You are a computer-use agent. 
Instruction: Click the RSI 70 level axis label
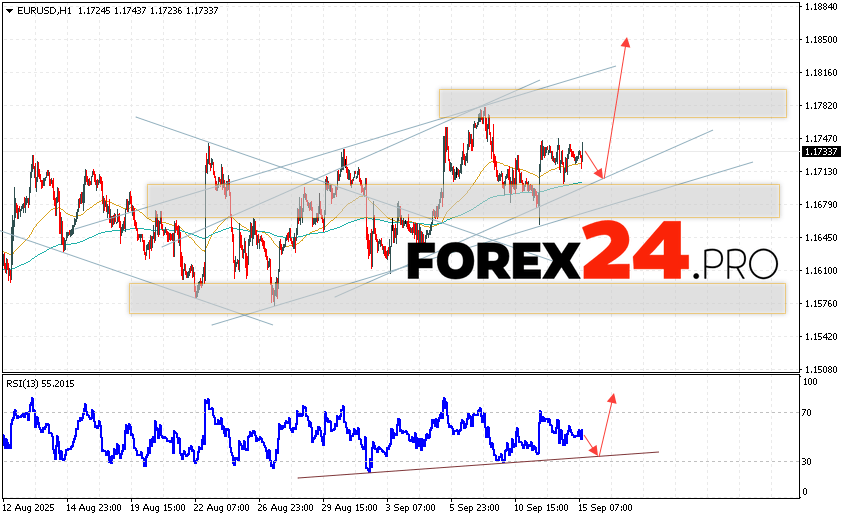point(807,412)
